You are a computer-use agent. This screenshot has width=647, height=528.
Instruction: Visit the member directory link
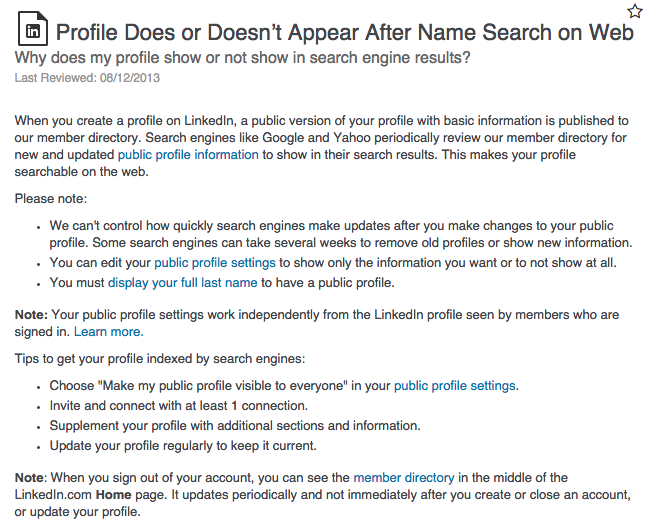click(404, 478)
